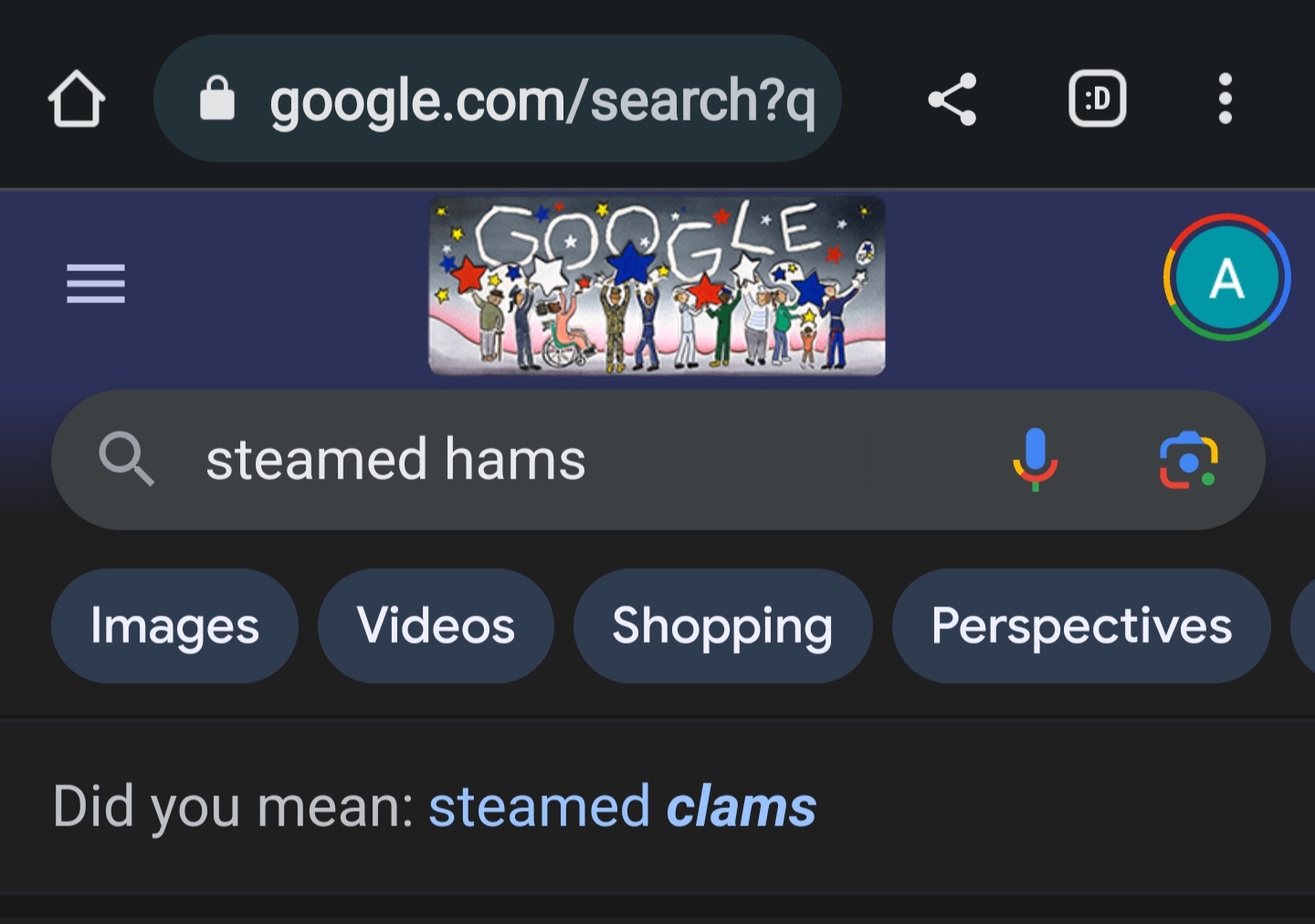Open the tab switcher icon
Viewport: 1315px width, 924px height.
[x=1097, y=99]
